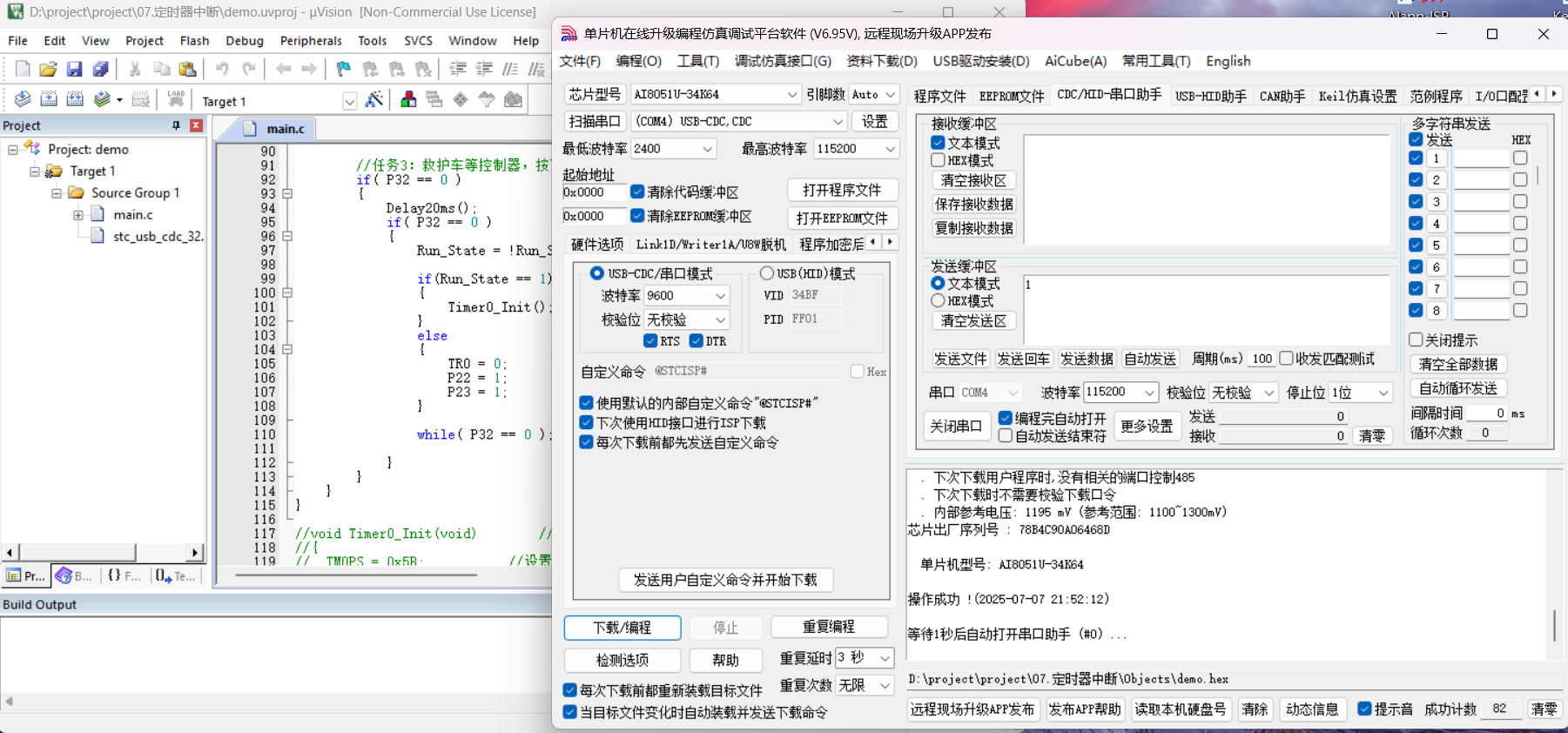Expand main.c node in Project tree
Image resolution: width=1568 pixels, height=733 pixels.
77,214
